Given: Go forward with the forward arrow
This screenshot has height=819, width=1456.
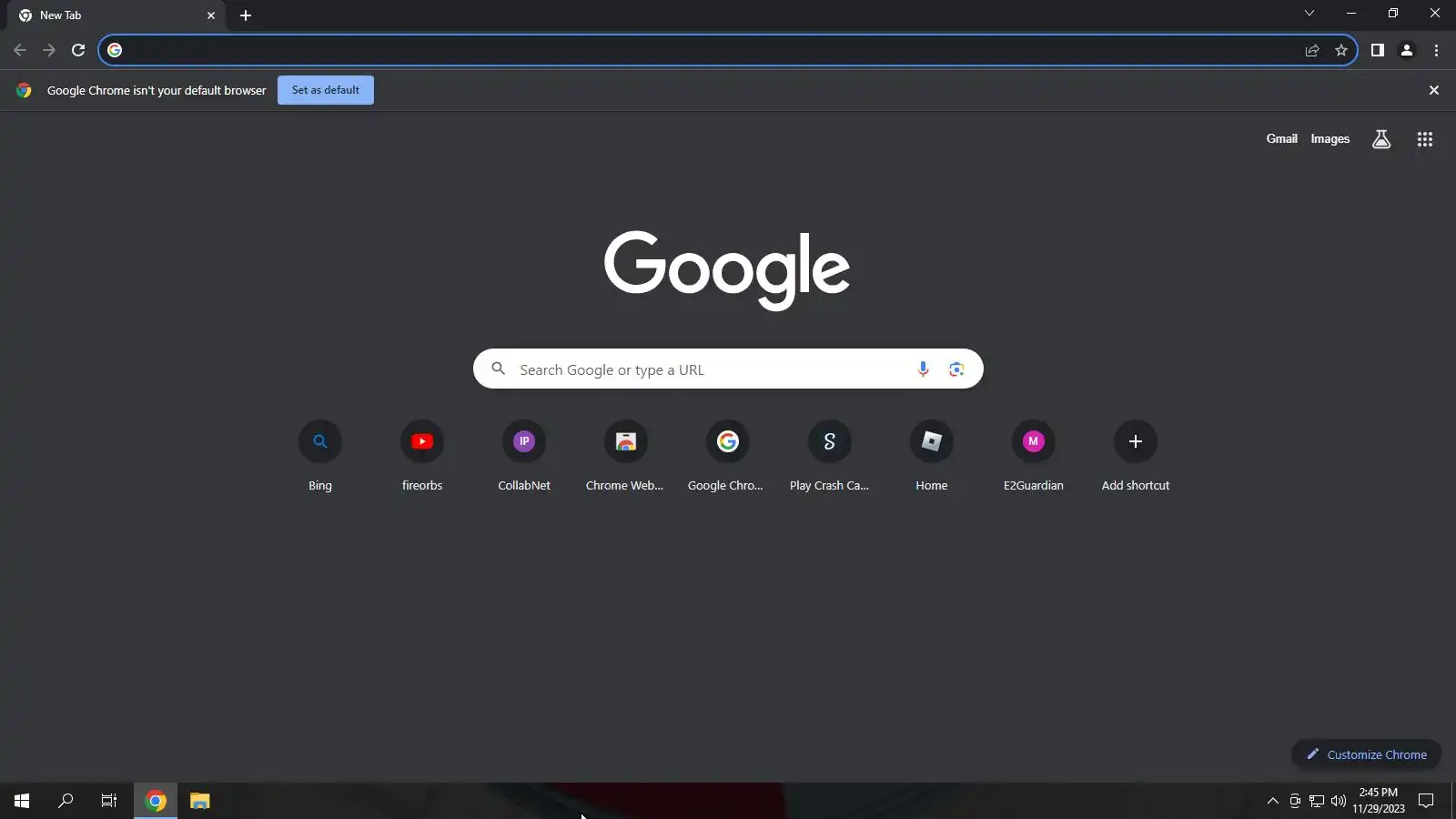Looking at the screenshot, I should (x=49, y=50).
